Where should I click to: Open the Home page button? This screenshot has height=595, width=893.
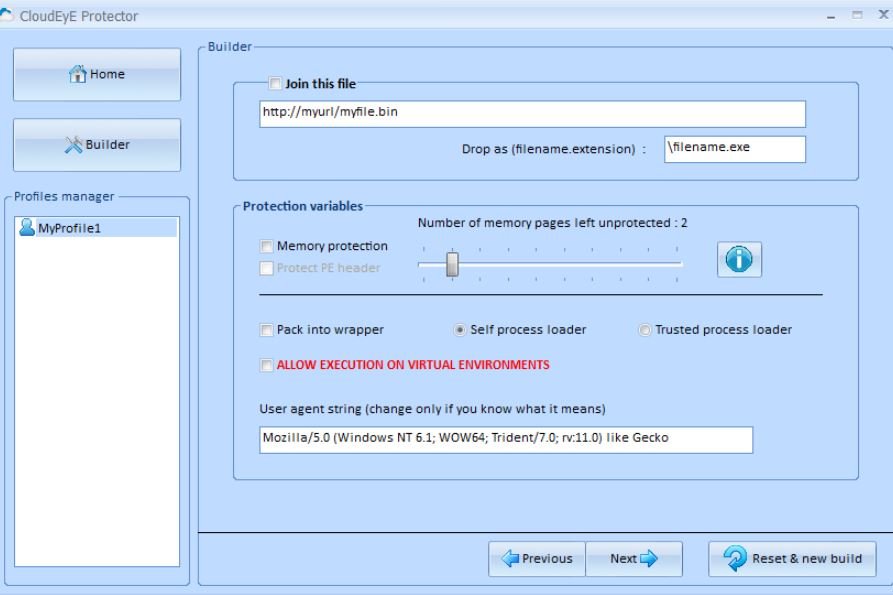(97, 75)
